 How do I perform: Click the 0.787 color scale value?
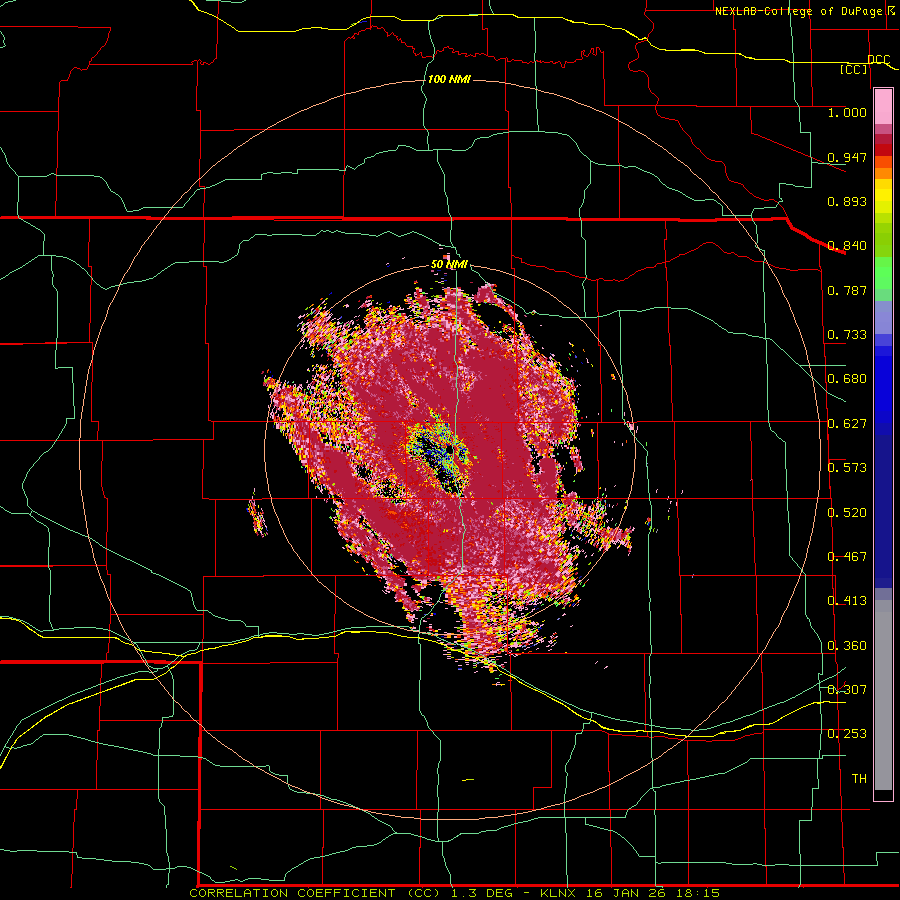click(x=847, y=290)
